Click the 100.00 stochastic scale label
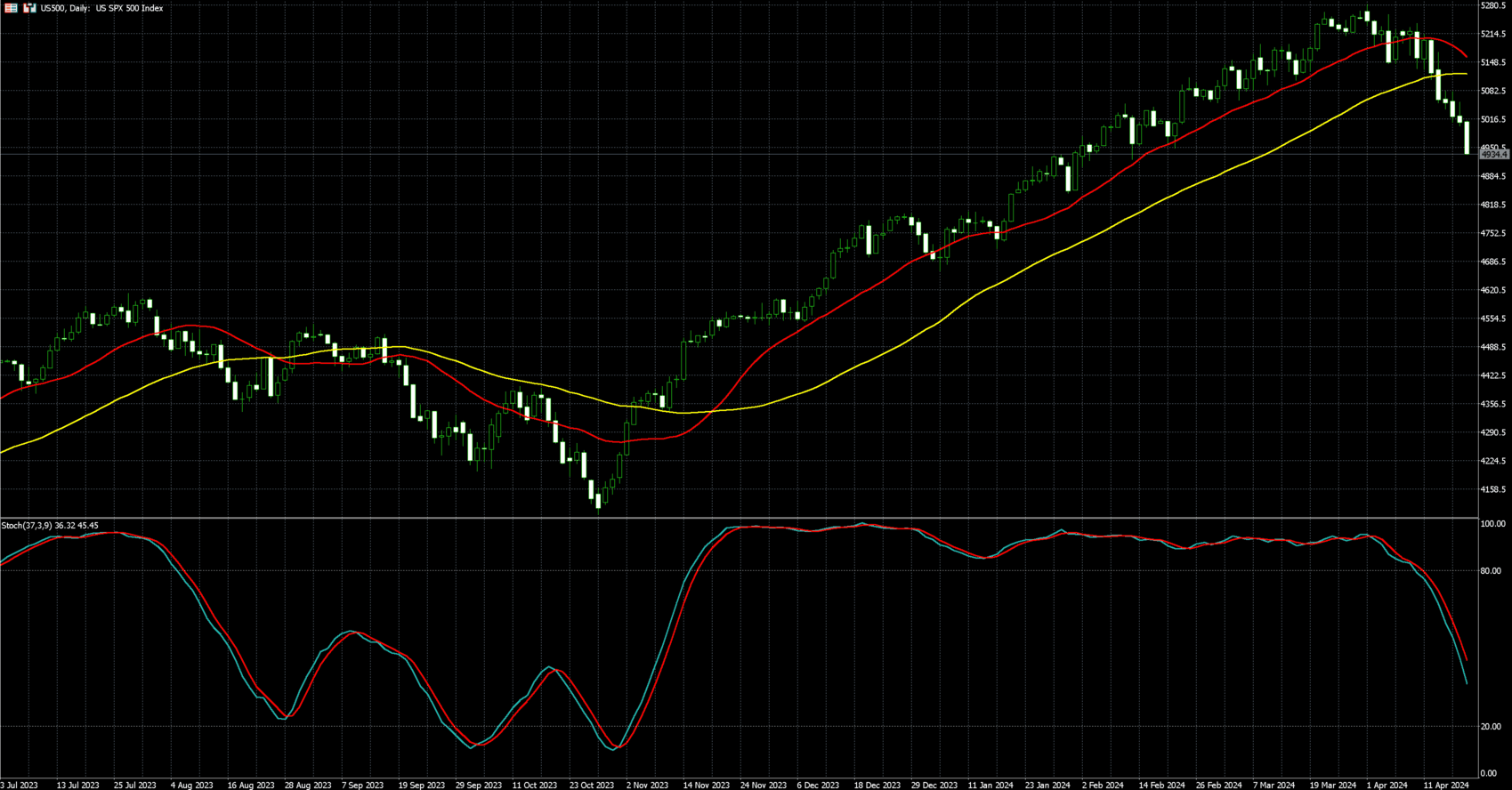This screenshot has height=790, width=1512. point(1492,525)
